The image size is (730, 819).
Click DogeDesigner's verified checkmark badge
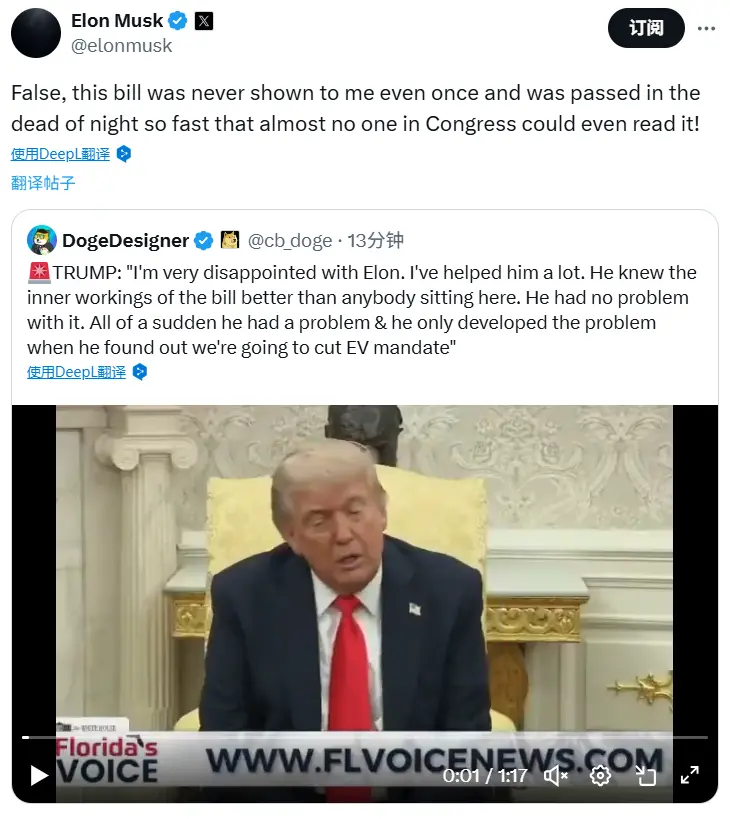click(x=204, y=240)
